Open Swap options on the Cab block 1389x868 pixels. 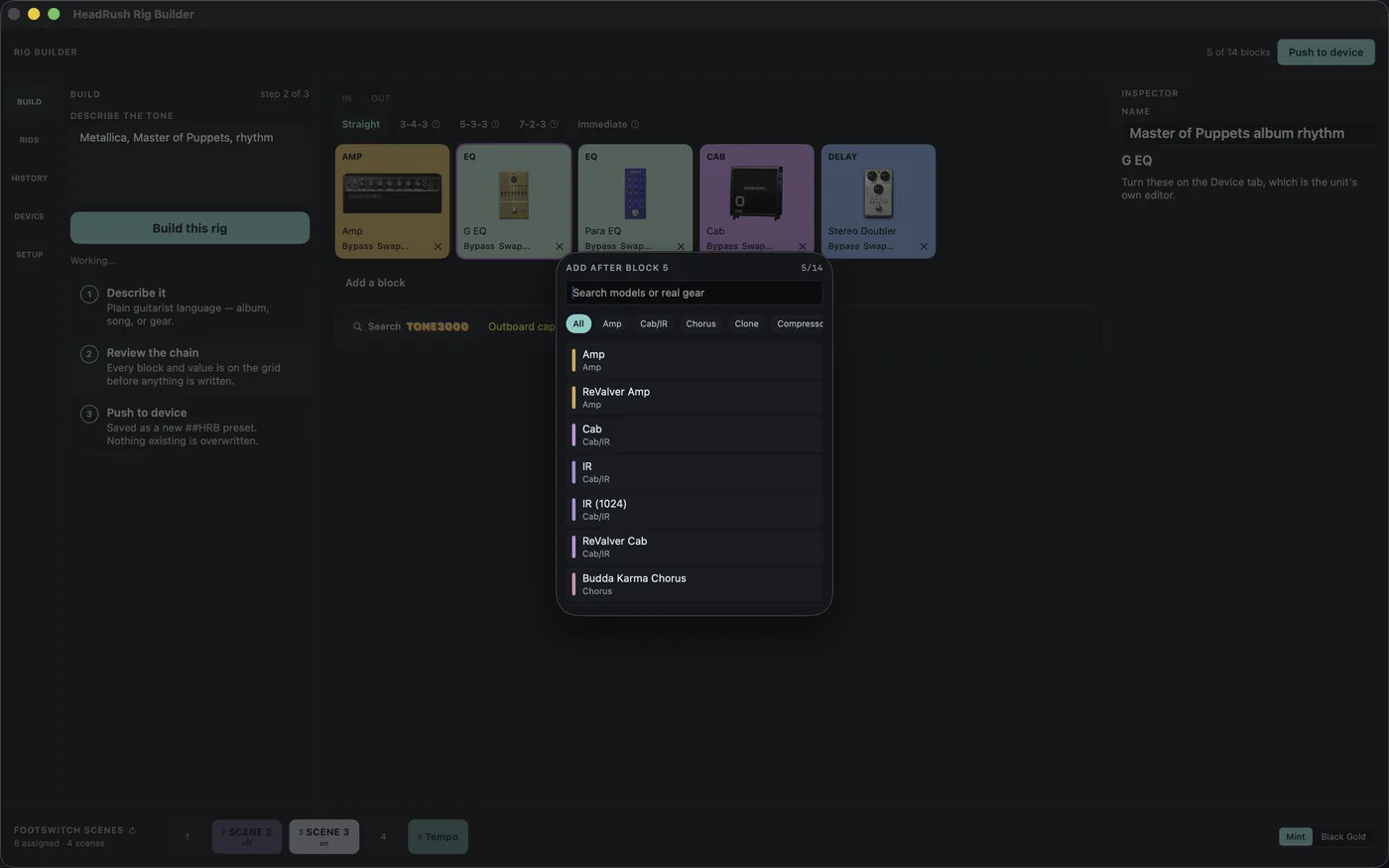tap(757, 246)
